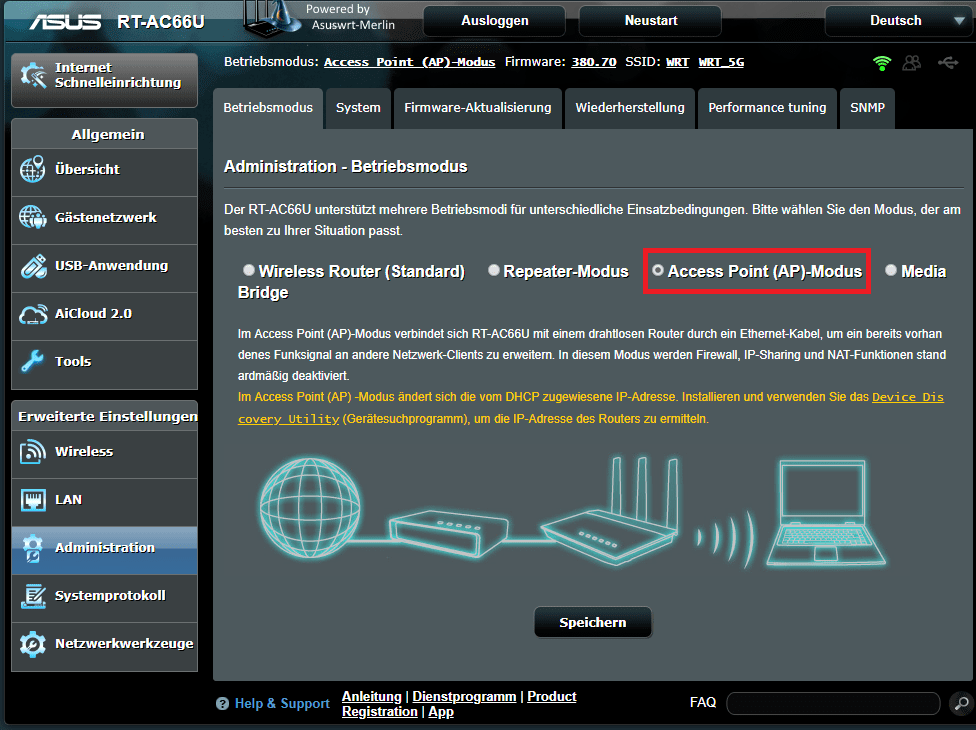Click the Wireless label in the sidebar

(84, 452)
